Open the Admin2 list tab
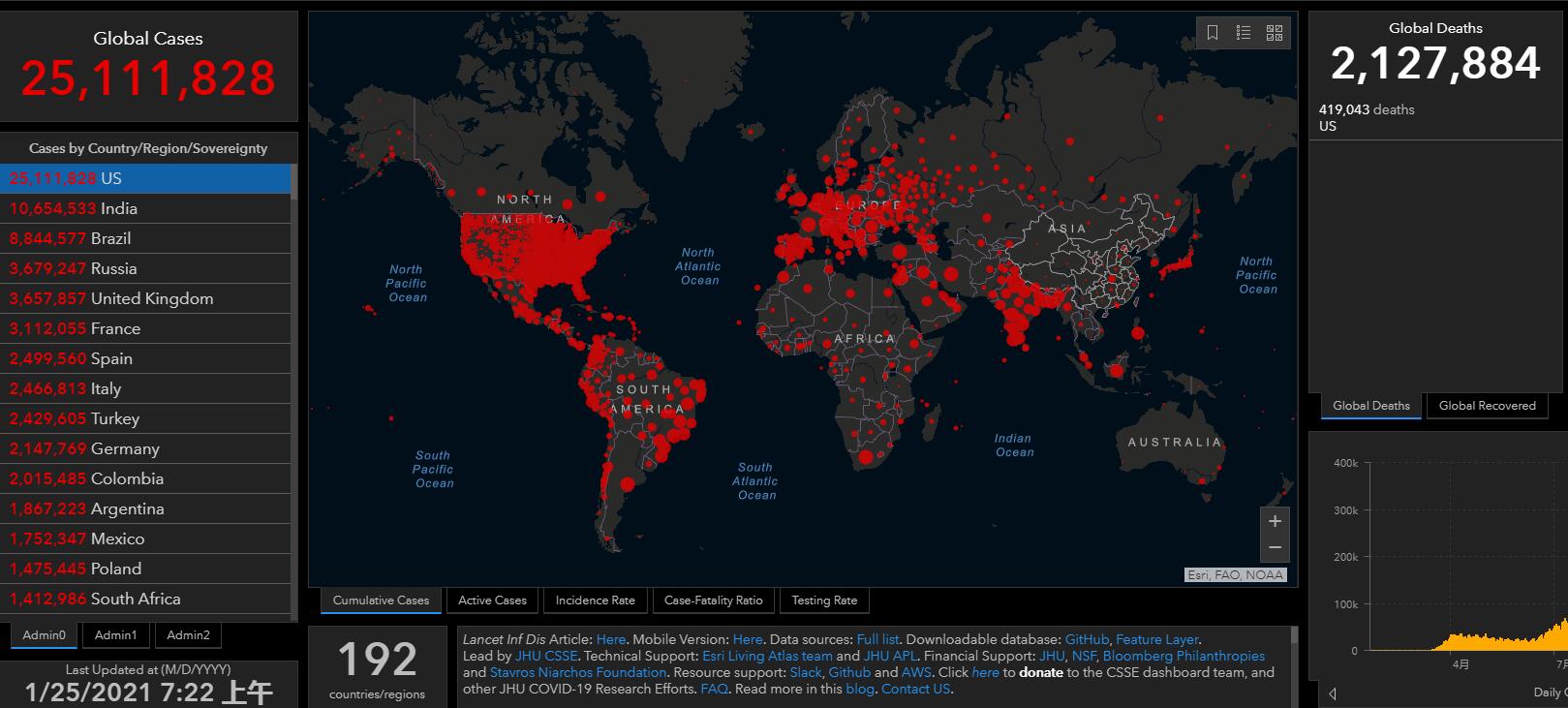 coord(188,635)
